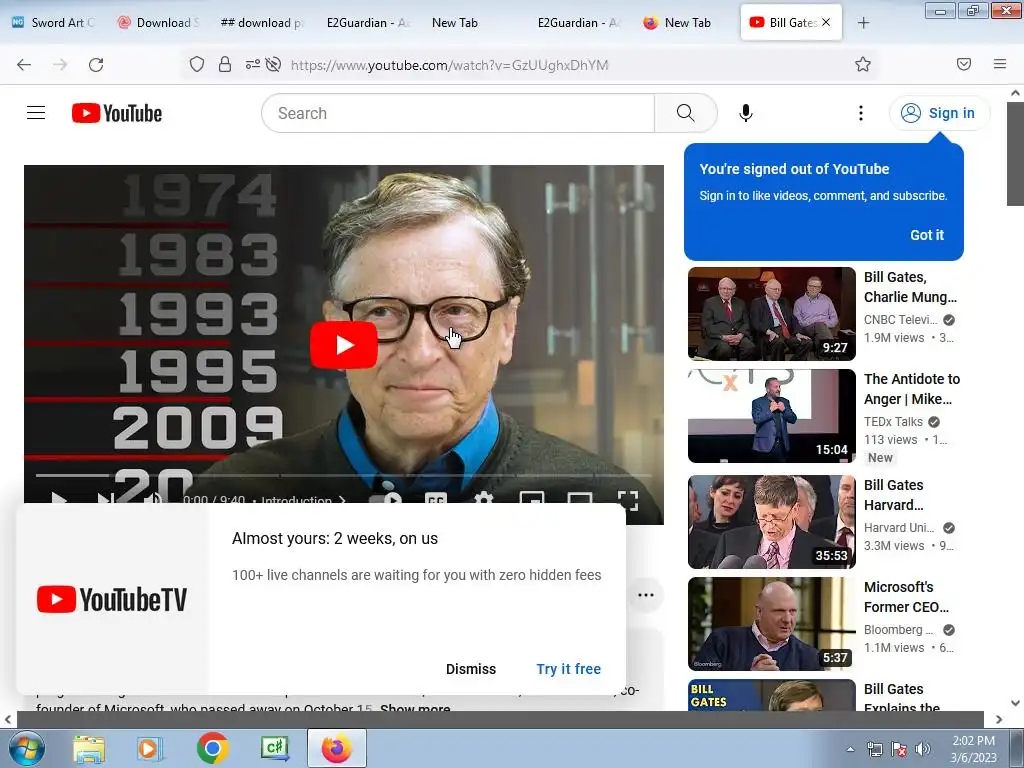Click the Harvard University channel name
Screen dimensions: 1024x768
coord(899,528)
